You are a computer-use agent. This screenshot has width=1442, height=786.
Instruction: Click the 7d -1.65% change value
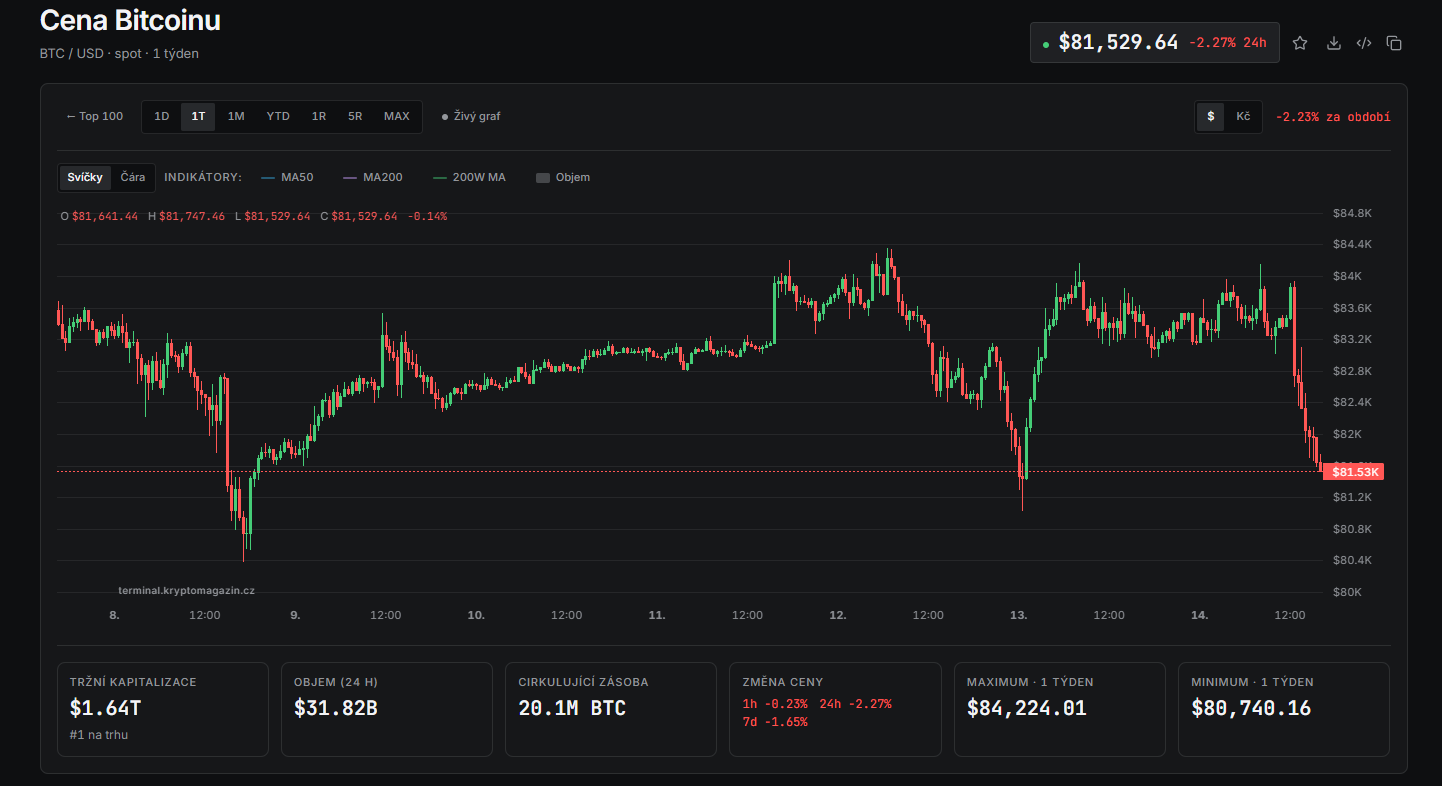pos(775,722)
